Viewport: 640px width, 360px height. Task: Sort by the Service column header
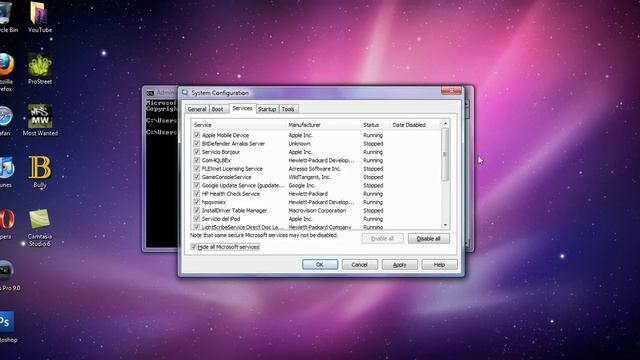pos(239,125)
